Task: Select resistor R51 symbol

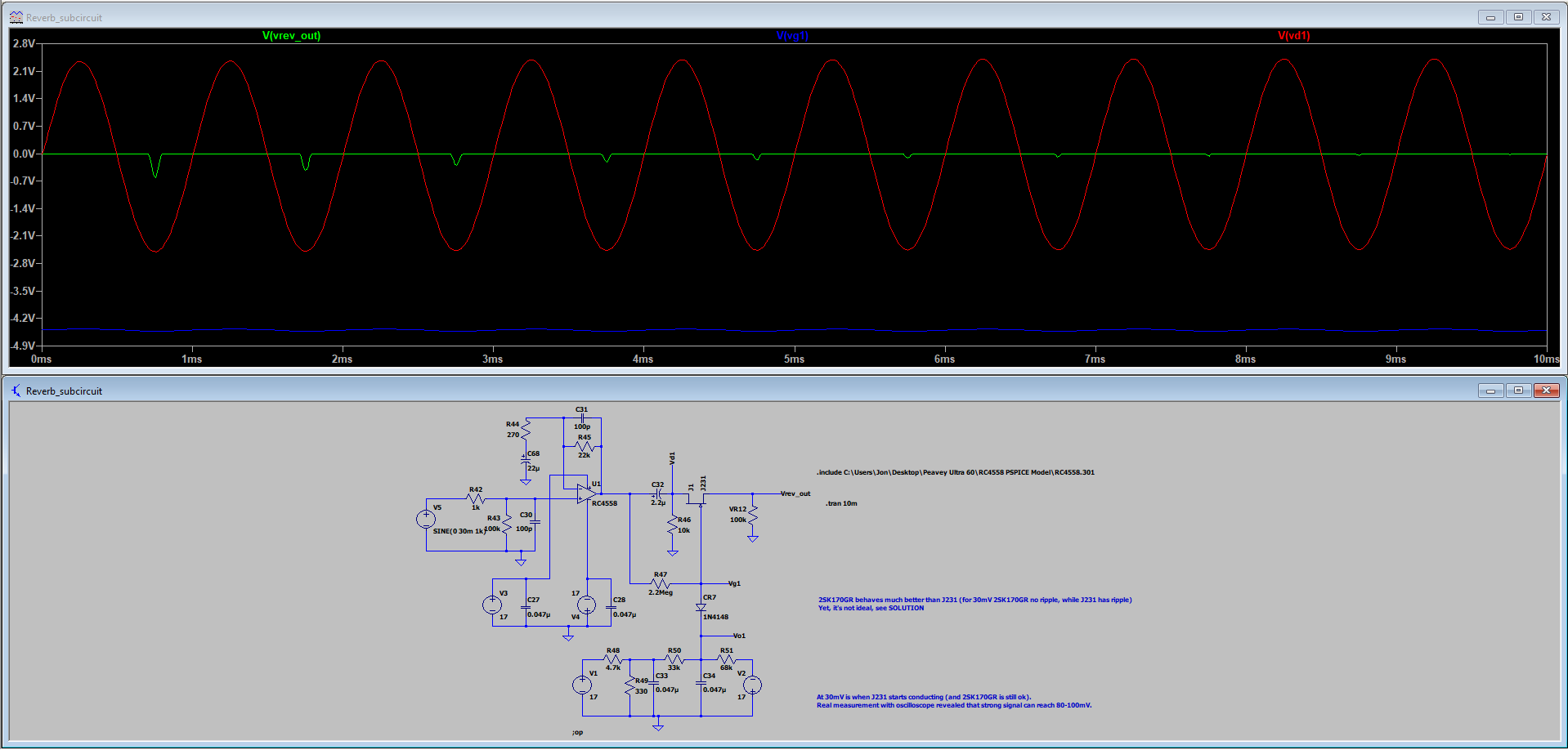Action: point(727,659)
